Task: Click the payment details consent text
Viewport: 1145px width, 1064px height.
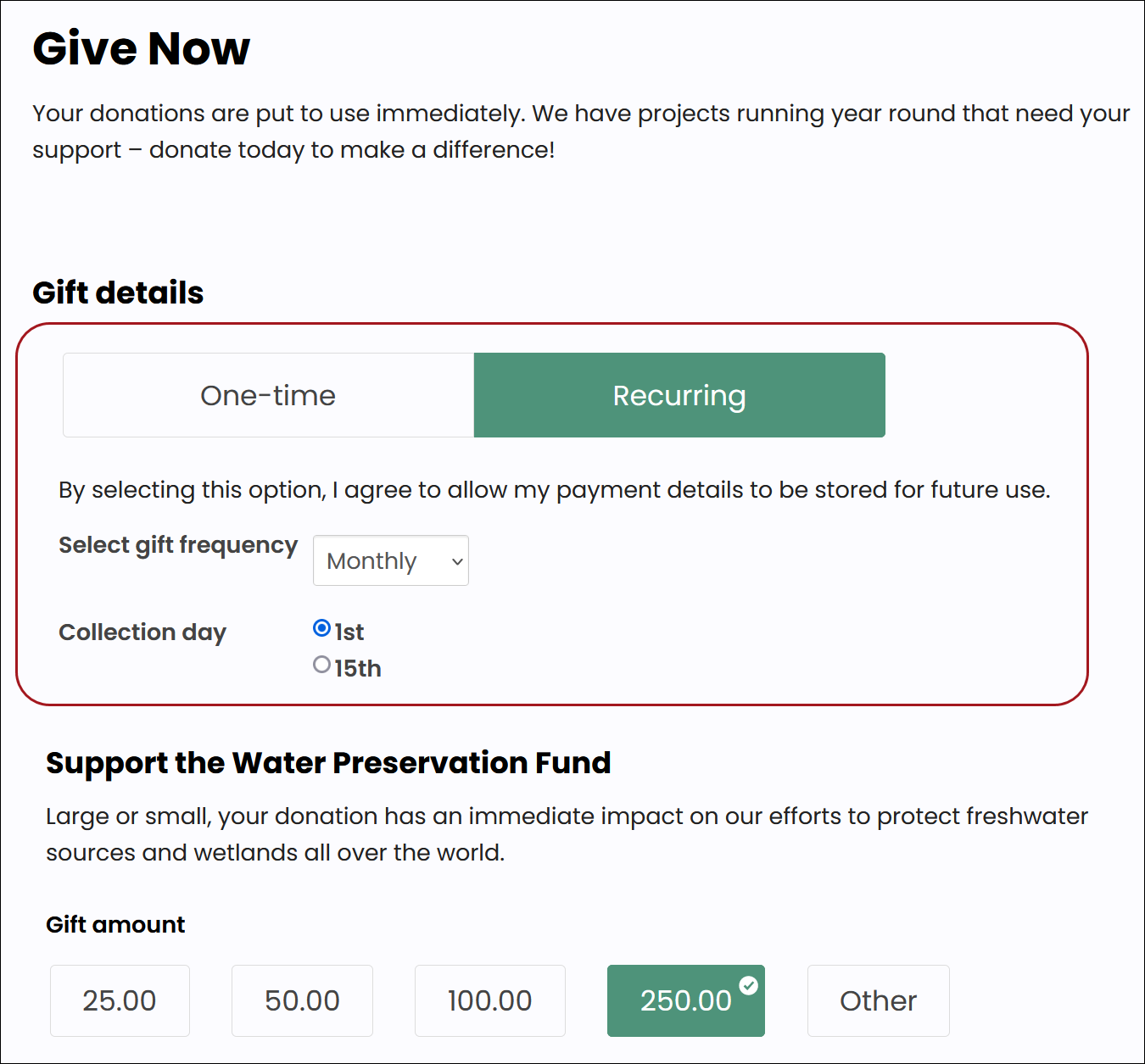Action: tap(555, 490)
